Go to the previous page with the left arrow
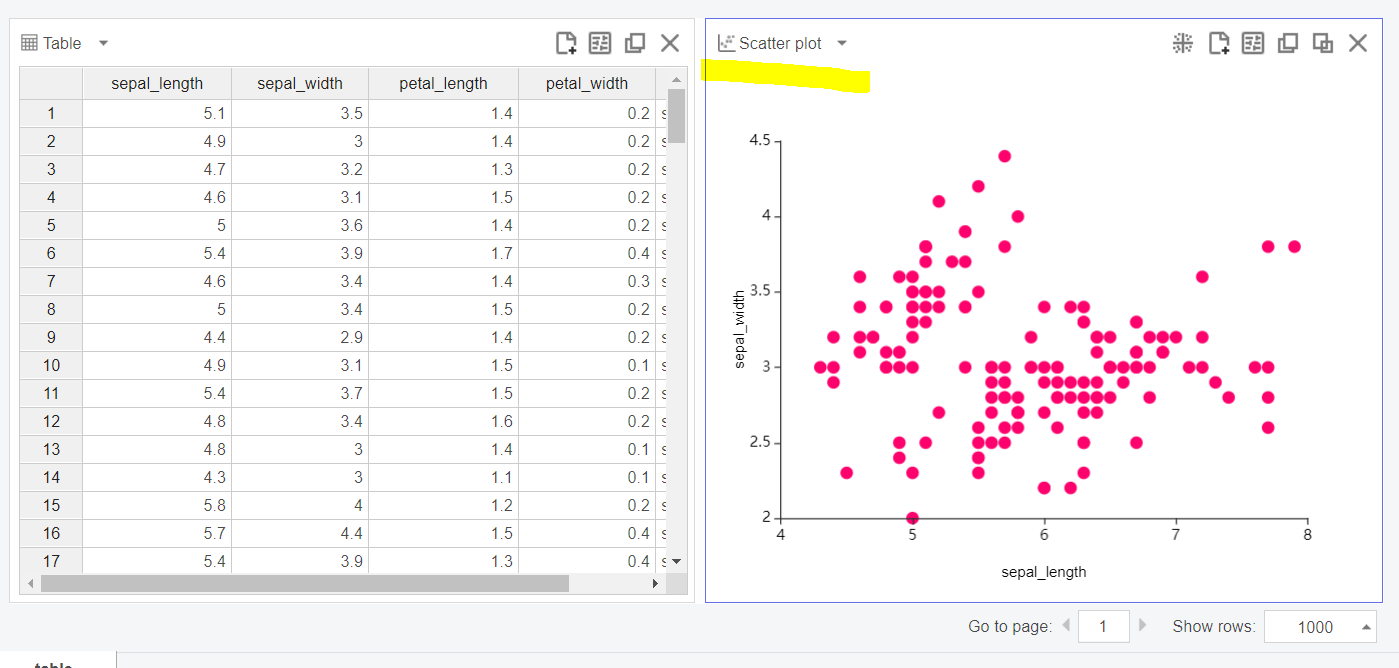Image resolution: width=1399 pixels, height=668 pixels. [1066, 625]
